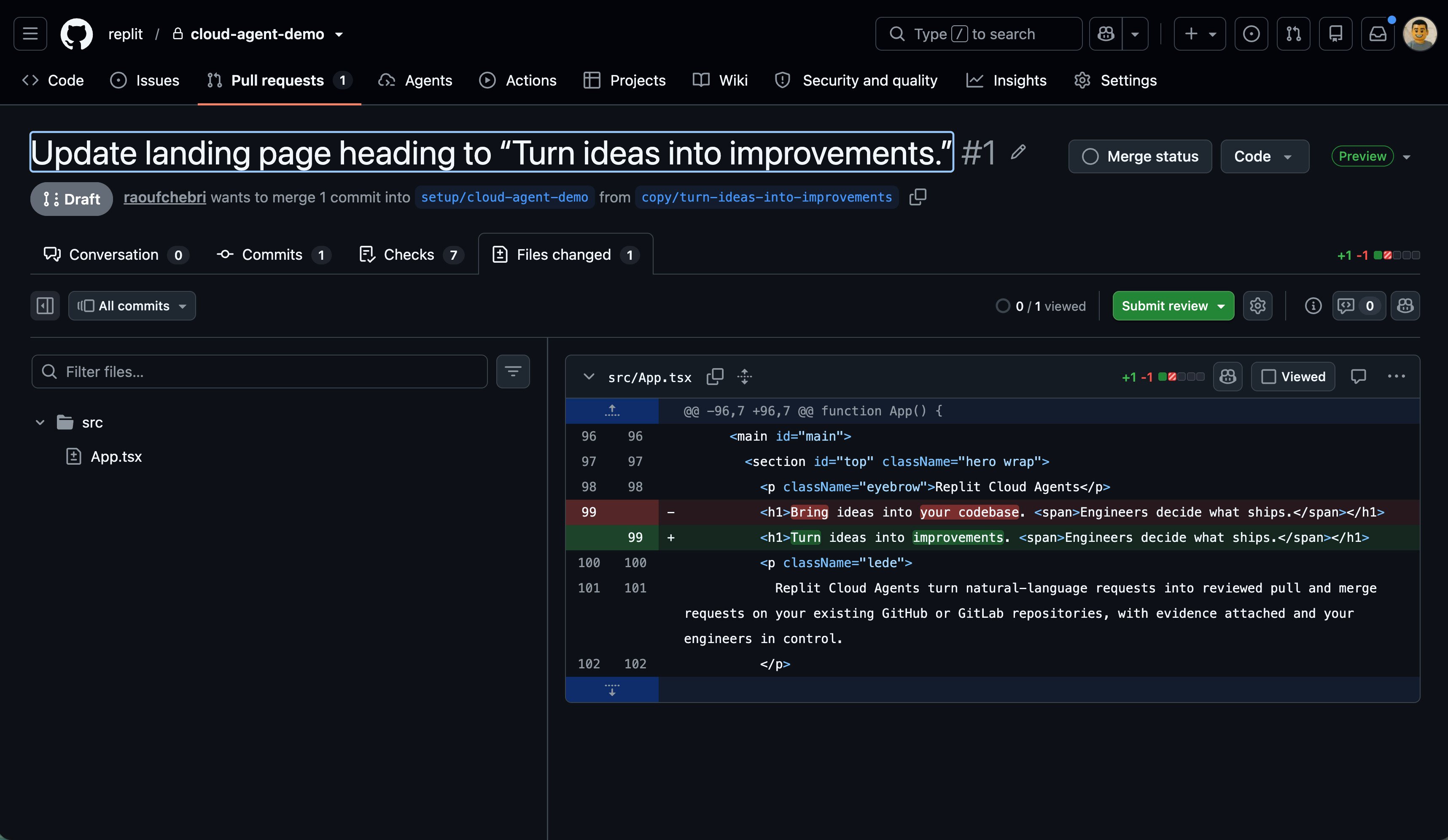This screenshot has height=840, width=1448.
Task: Collapse the src folder in tree
Action: tap(40, 423)
